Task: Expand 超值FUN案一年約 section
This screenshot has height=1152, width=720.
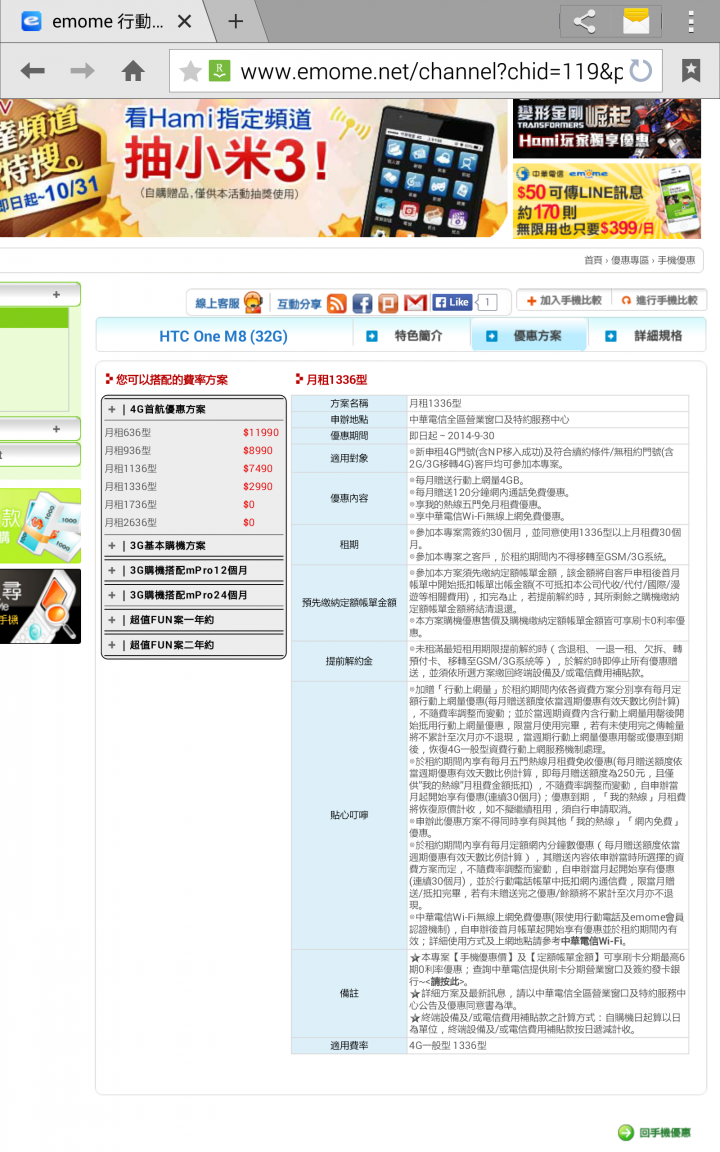Action: click(193, 620)
